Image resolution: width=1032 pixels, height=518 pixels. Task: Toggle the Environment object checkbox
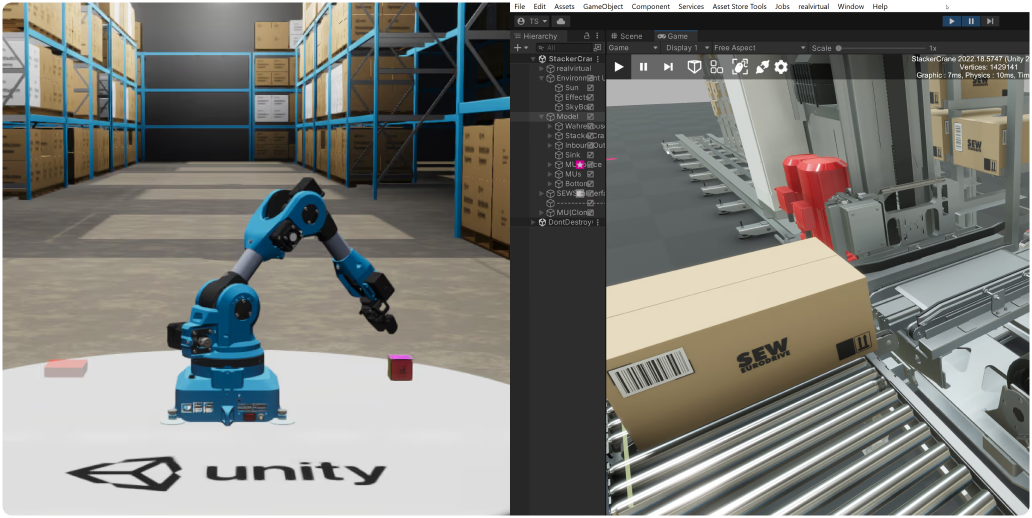pos(590,78)
